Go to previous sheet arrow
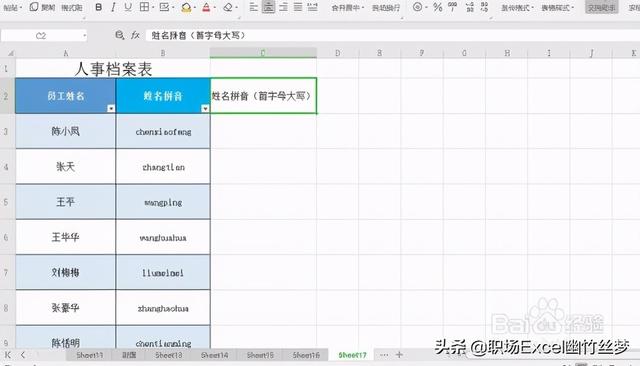 pos(23,355)
